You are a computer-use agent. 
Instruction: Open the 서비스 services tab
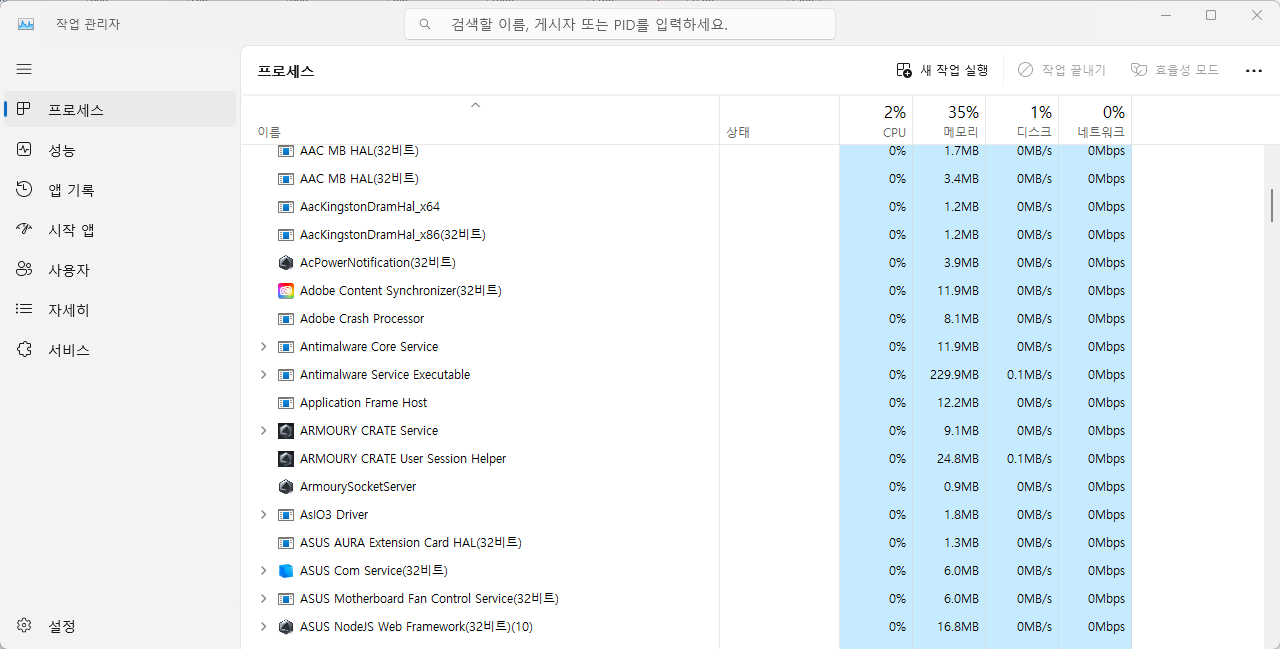[x=120, y=350]
